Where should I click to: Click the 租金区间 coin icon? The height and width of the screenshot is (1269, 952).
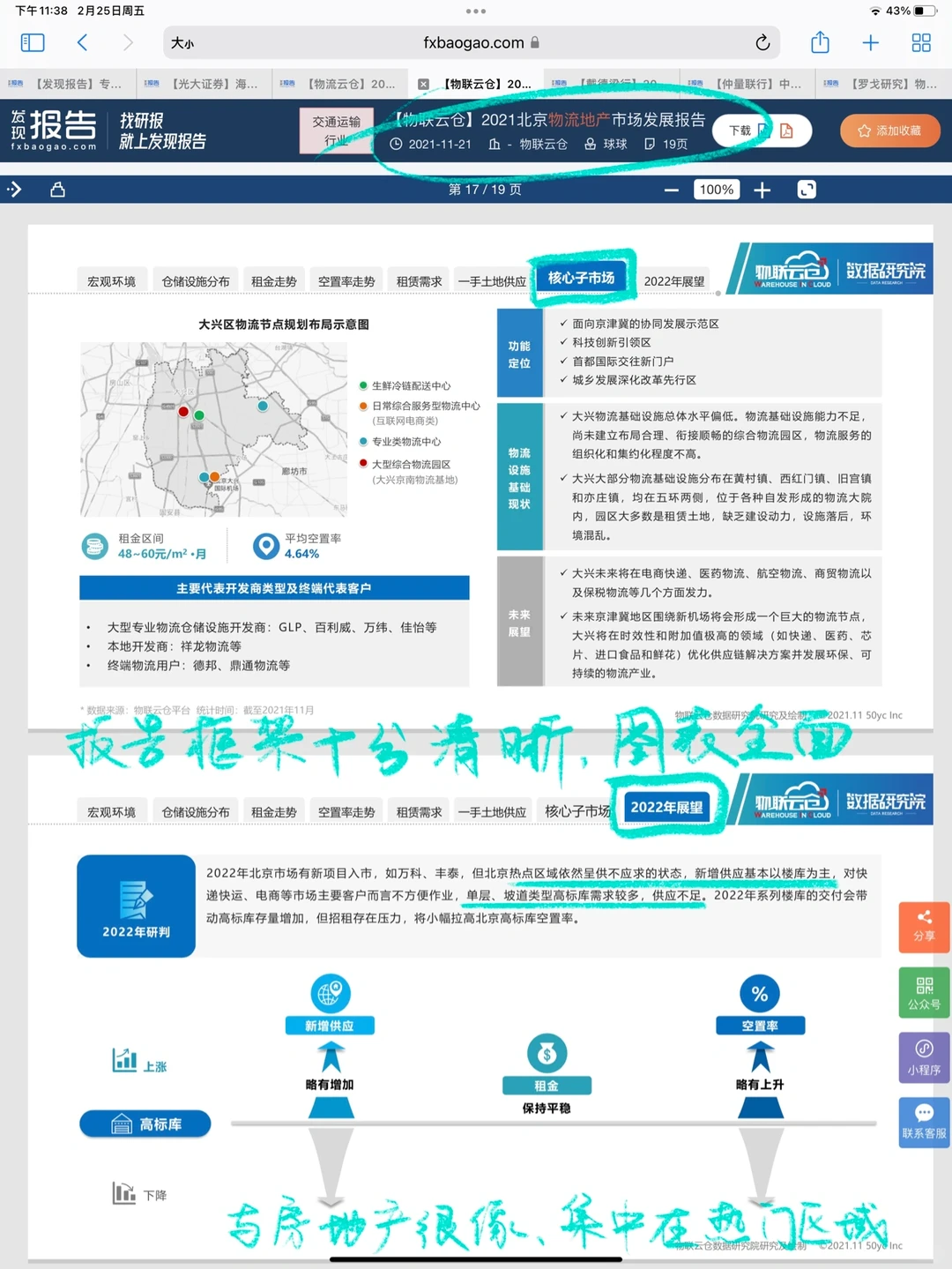pos(94,547)
